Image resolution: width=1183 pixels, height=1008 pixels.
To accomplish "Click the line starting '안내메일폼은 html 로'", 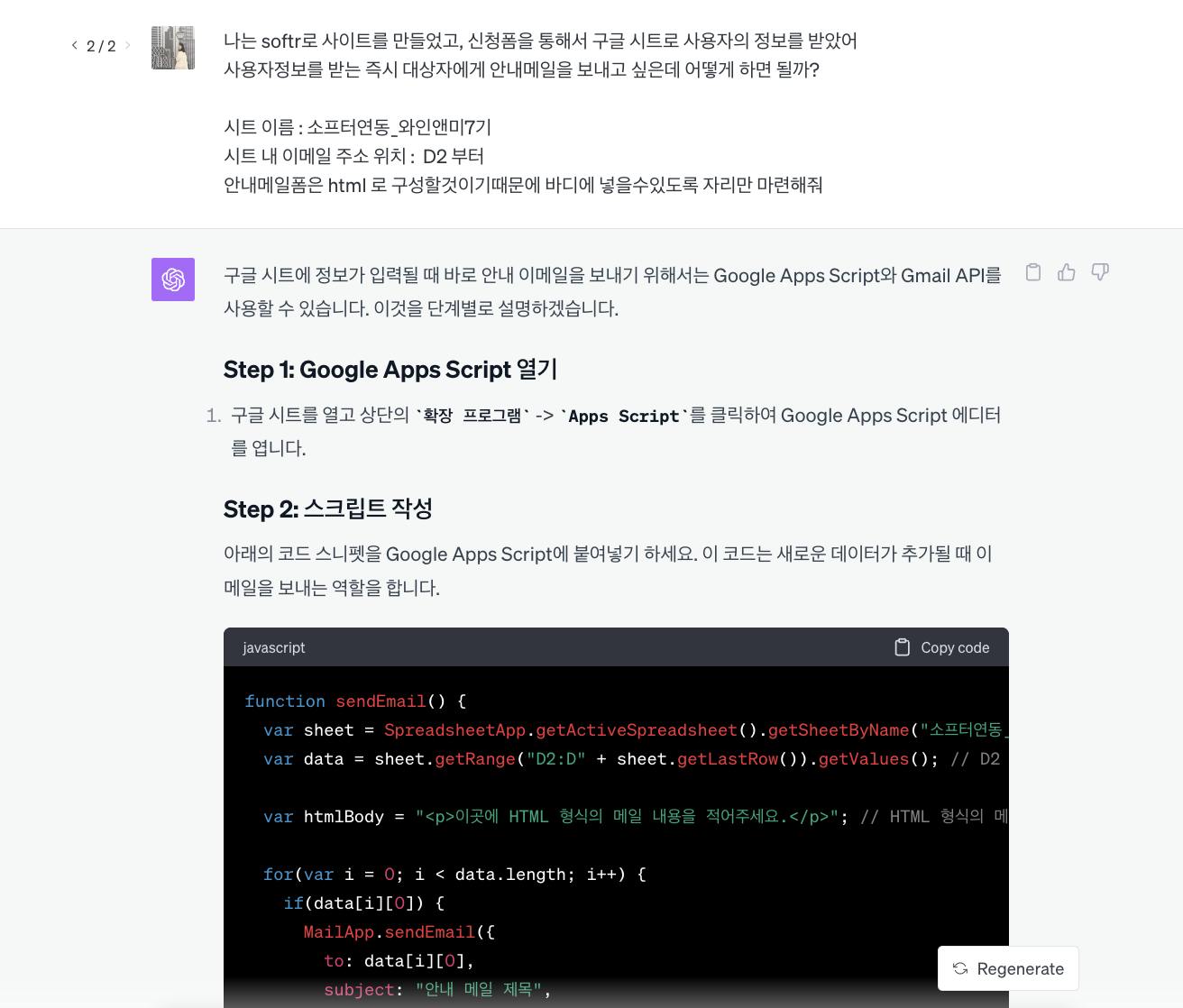I will point(523,185).
